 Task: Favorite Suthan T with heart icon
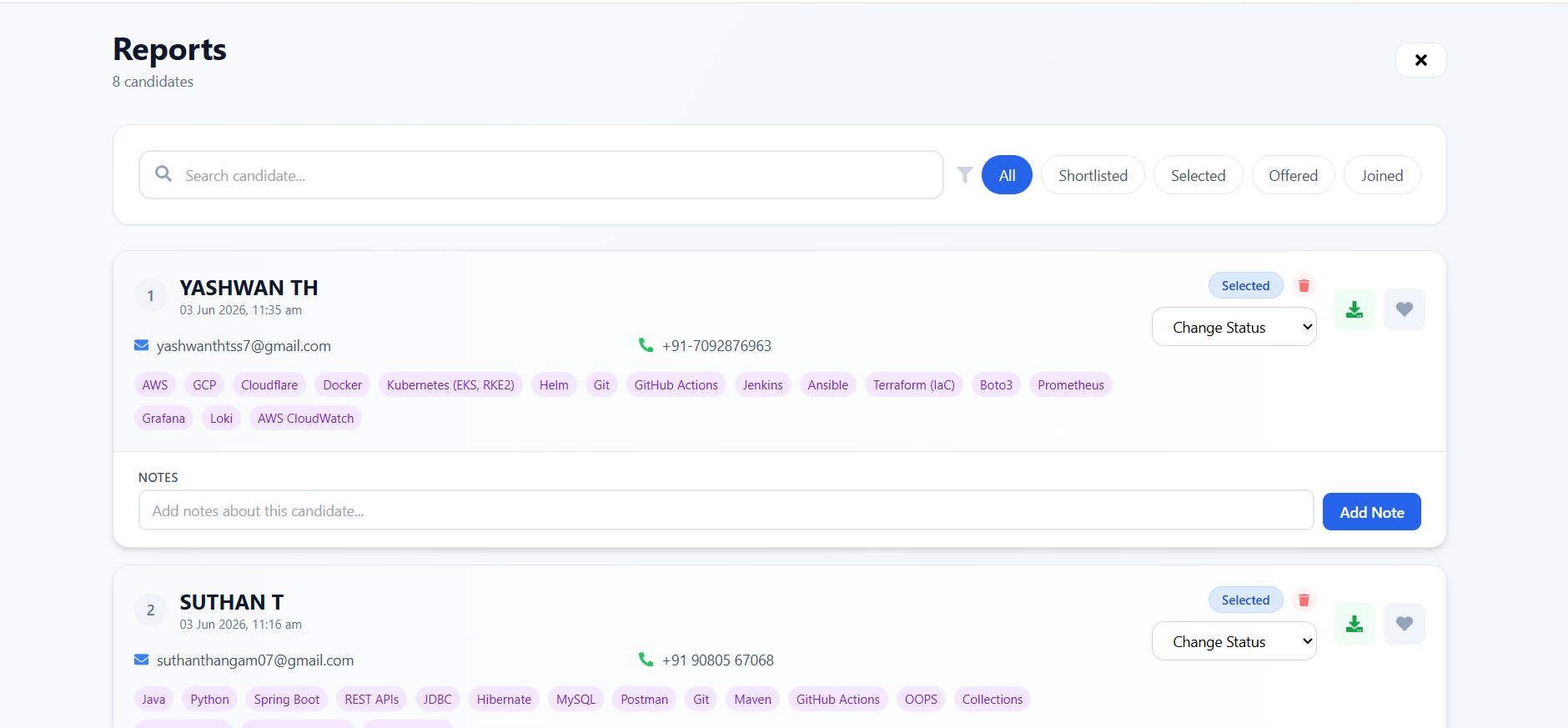1405,624
